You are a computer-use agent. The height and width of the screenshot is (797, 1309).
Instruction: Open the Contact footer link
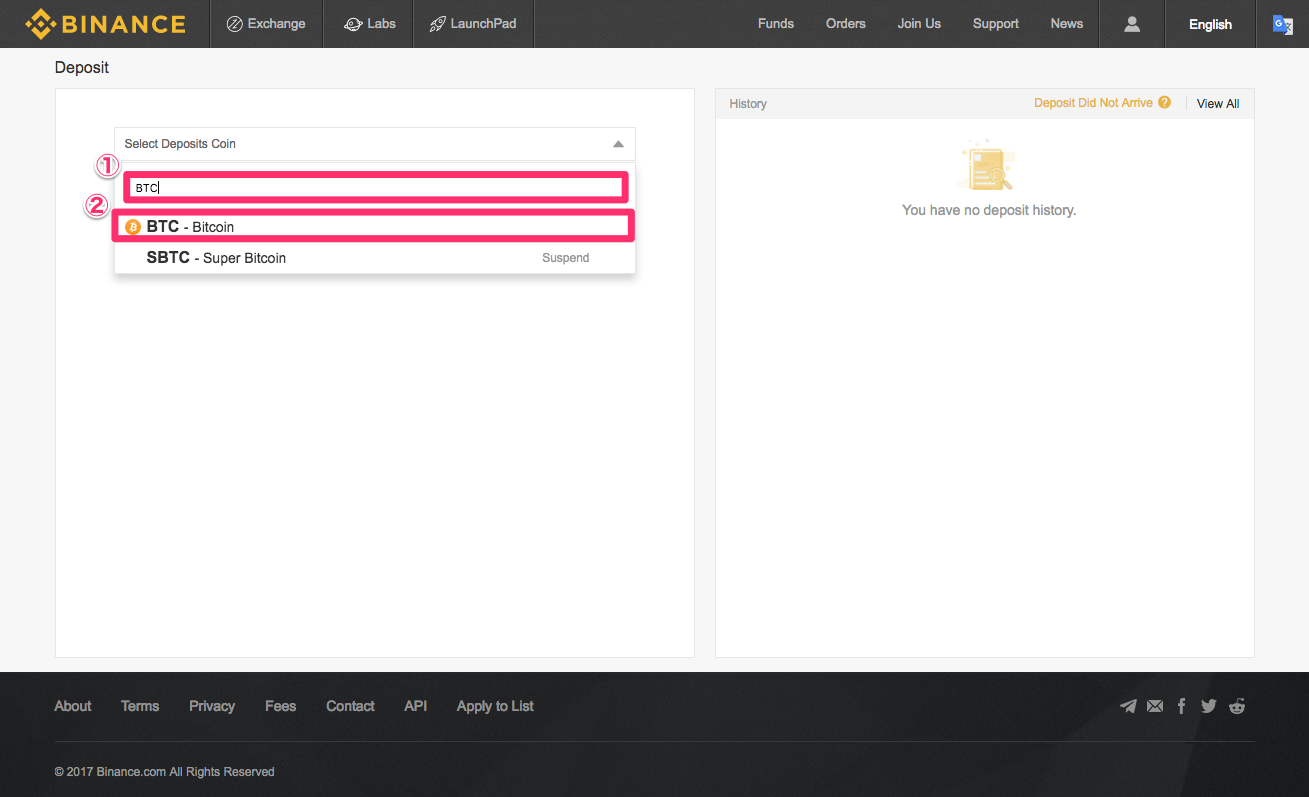[x=350, y=706]
